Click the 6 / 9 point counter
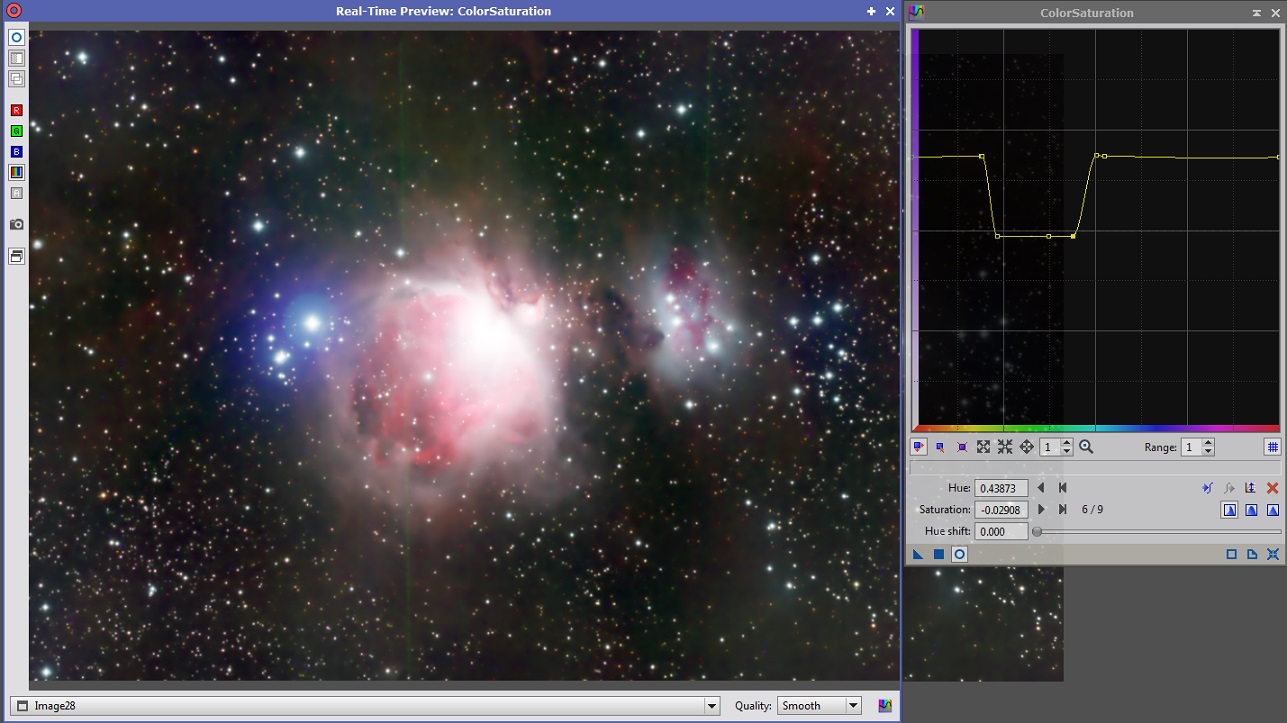The image size is (1287, 723). pyautogui.click(x=1093, y=510)
